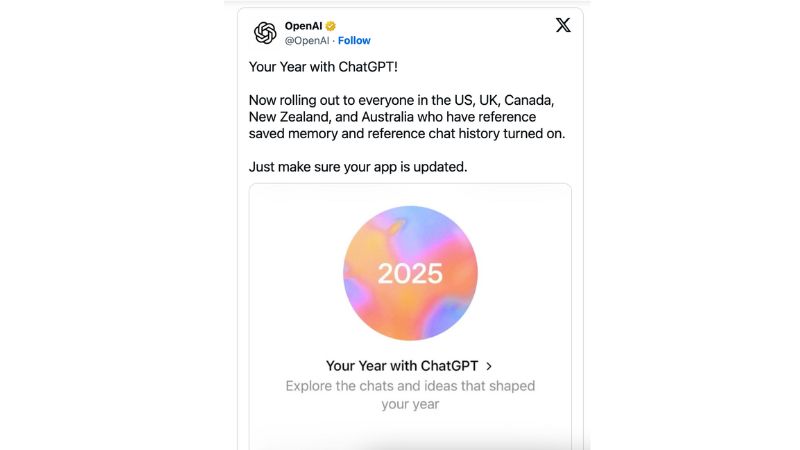Click the 2025 number inside the circle
Screen dimensions: 800x450
(x=410, y=274)
